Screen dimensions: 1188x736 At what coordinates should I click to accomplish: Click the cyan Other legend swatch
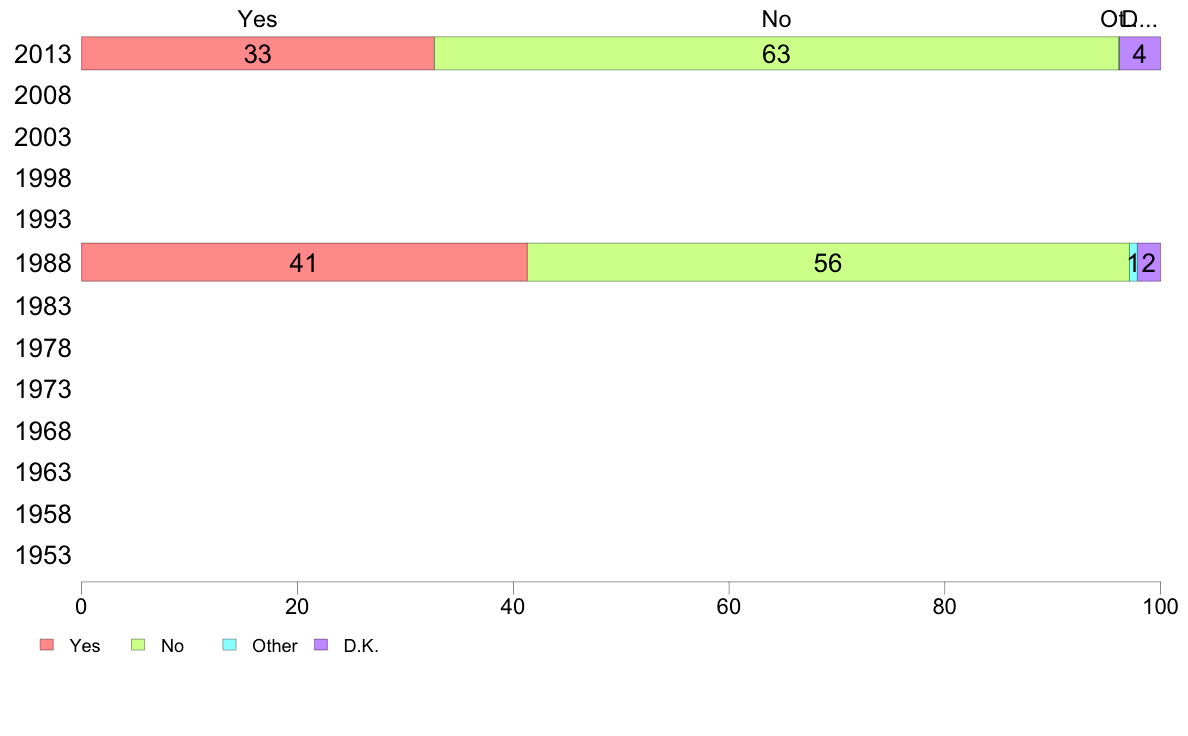[230, 645]
